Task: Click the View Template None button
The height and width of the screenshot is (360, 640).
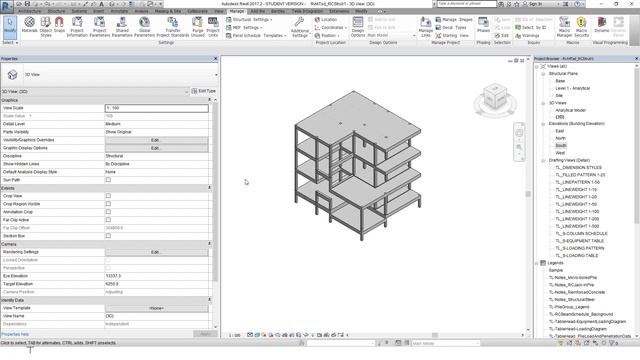Action: (x=157, y=308)
